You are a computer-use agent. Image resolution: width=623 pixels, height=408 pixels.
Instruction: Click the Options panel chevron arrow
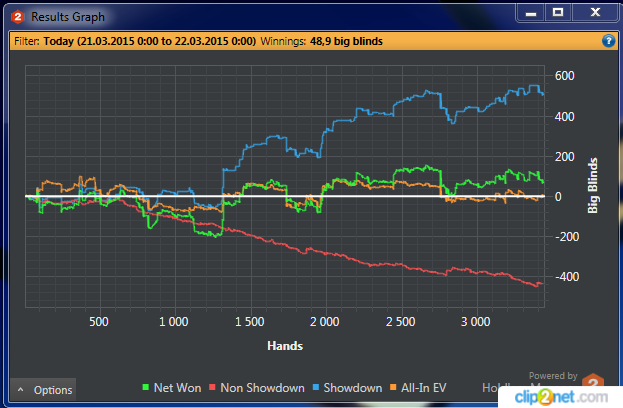point(21,390)
